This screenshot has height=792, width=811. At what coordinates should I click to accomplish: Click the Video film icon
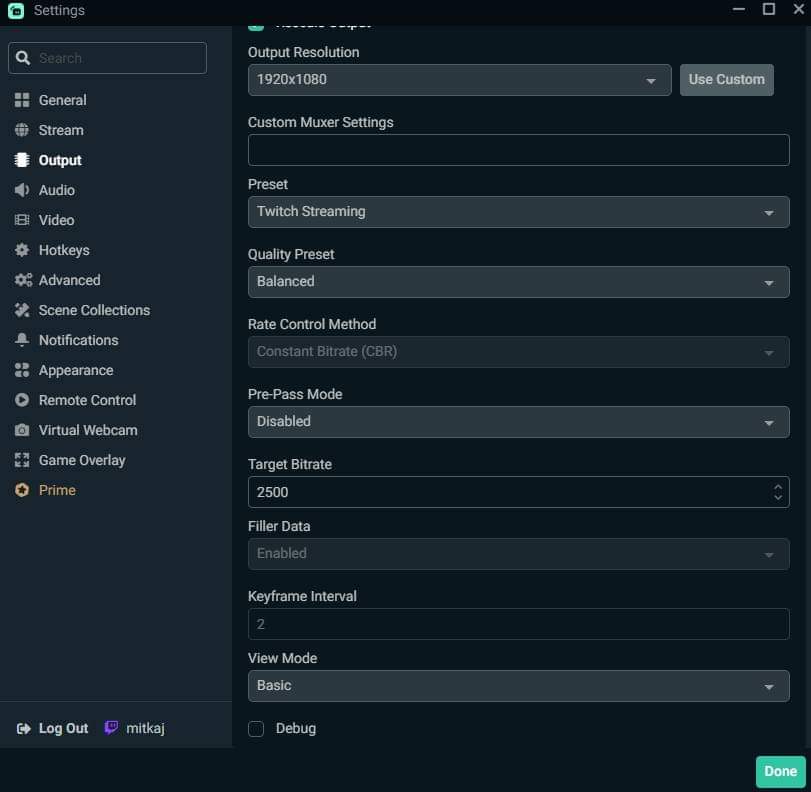[x=22, y=220]
